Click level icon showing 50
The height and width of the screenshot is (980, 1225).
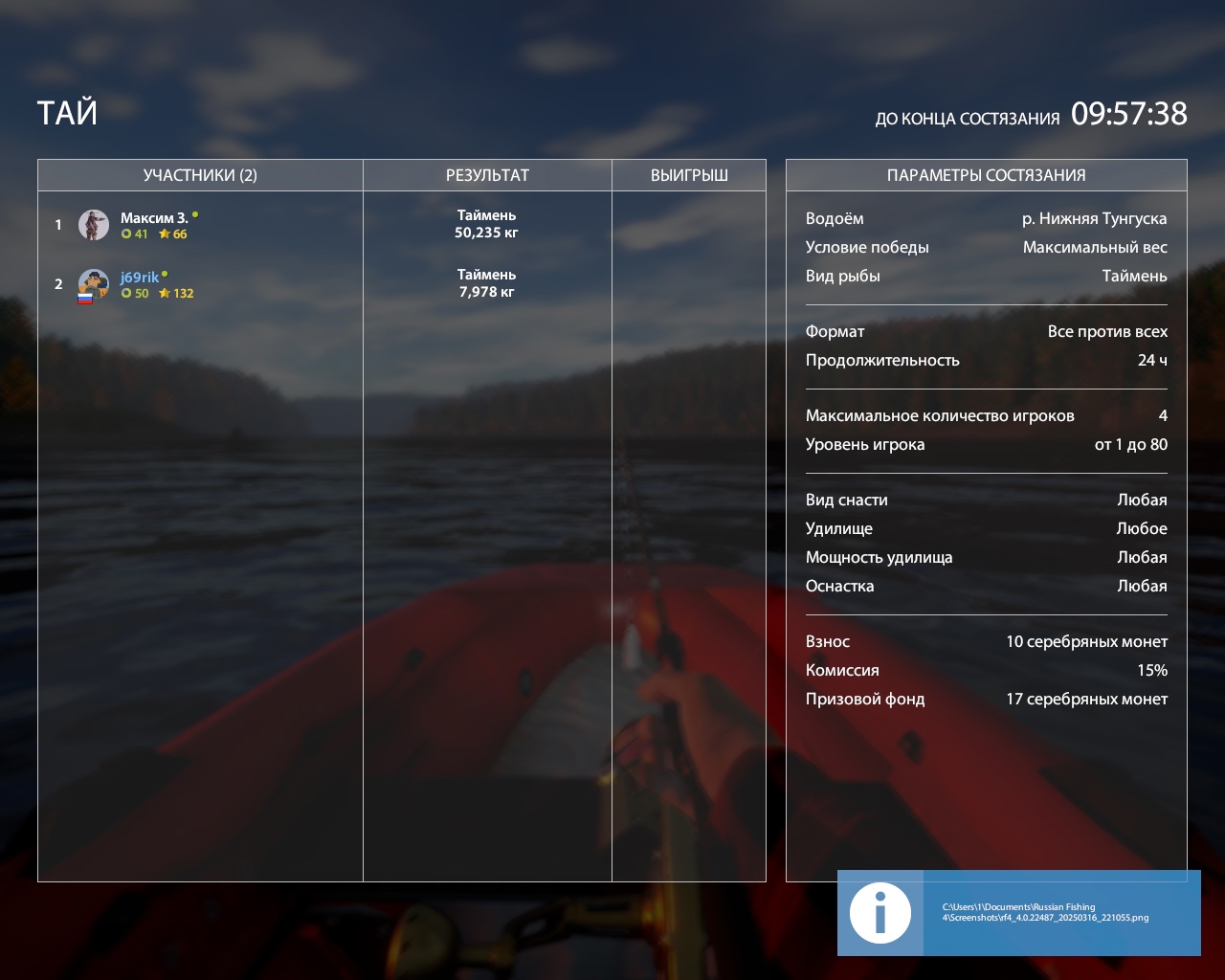(126, 294)
